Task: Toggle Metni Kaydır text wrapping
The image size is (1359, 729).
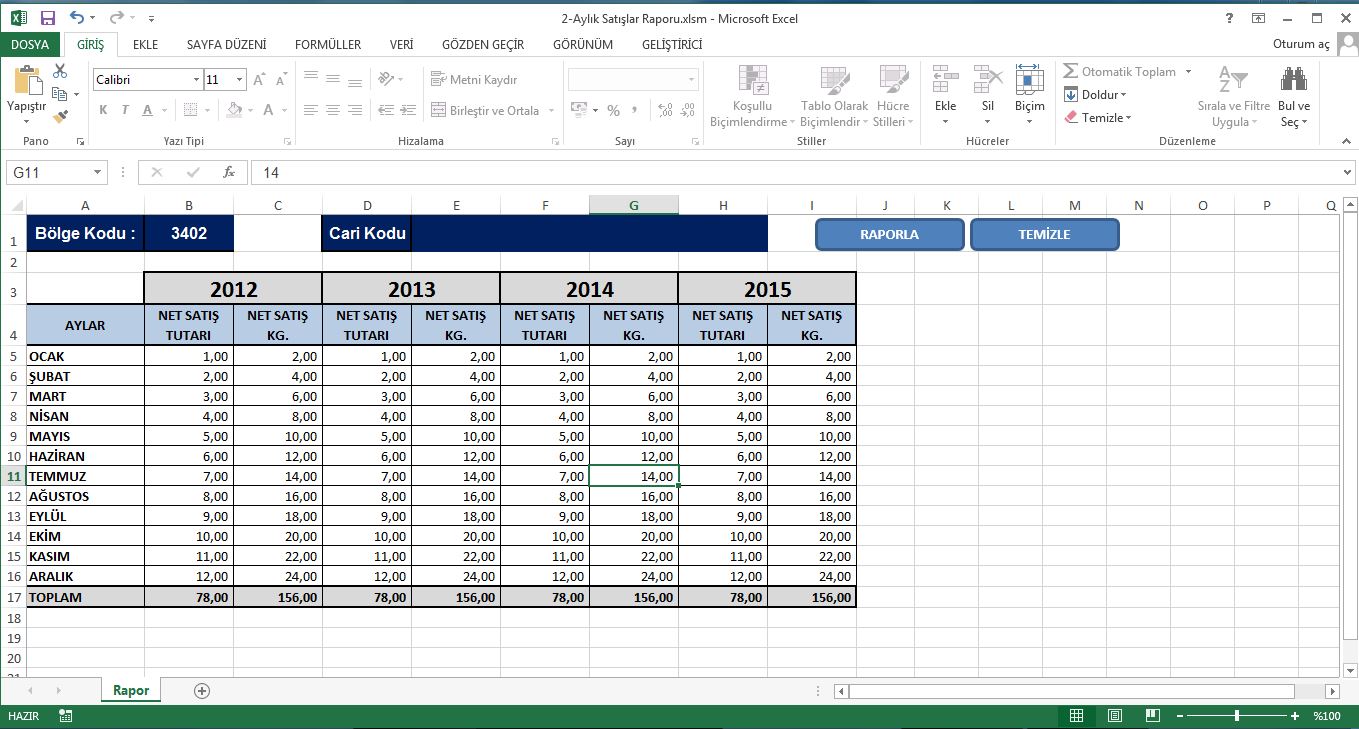Action: point(475,79)
